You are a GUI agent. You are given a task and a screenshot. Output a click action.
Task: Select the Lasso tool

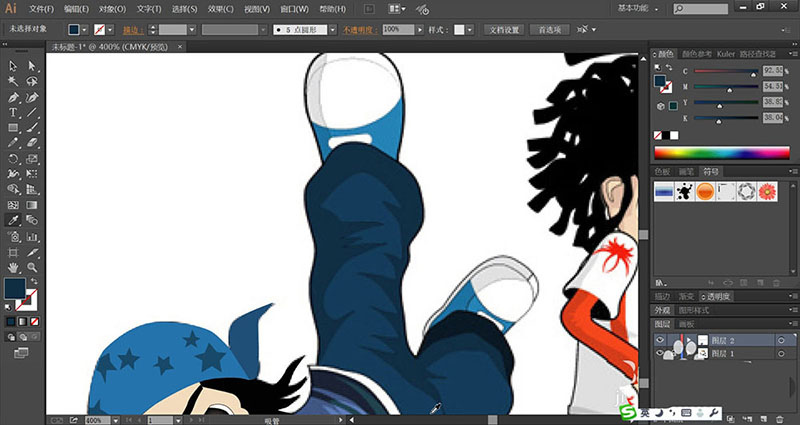point(32,82)
